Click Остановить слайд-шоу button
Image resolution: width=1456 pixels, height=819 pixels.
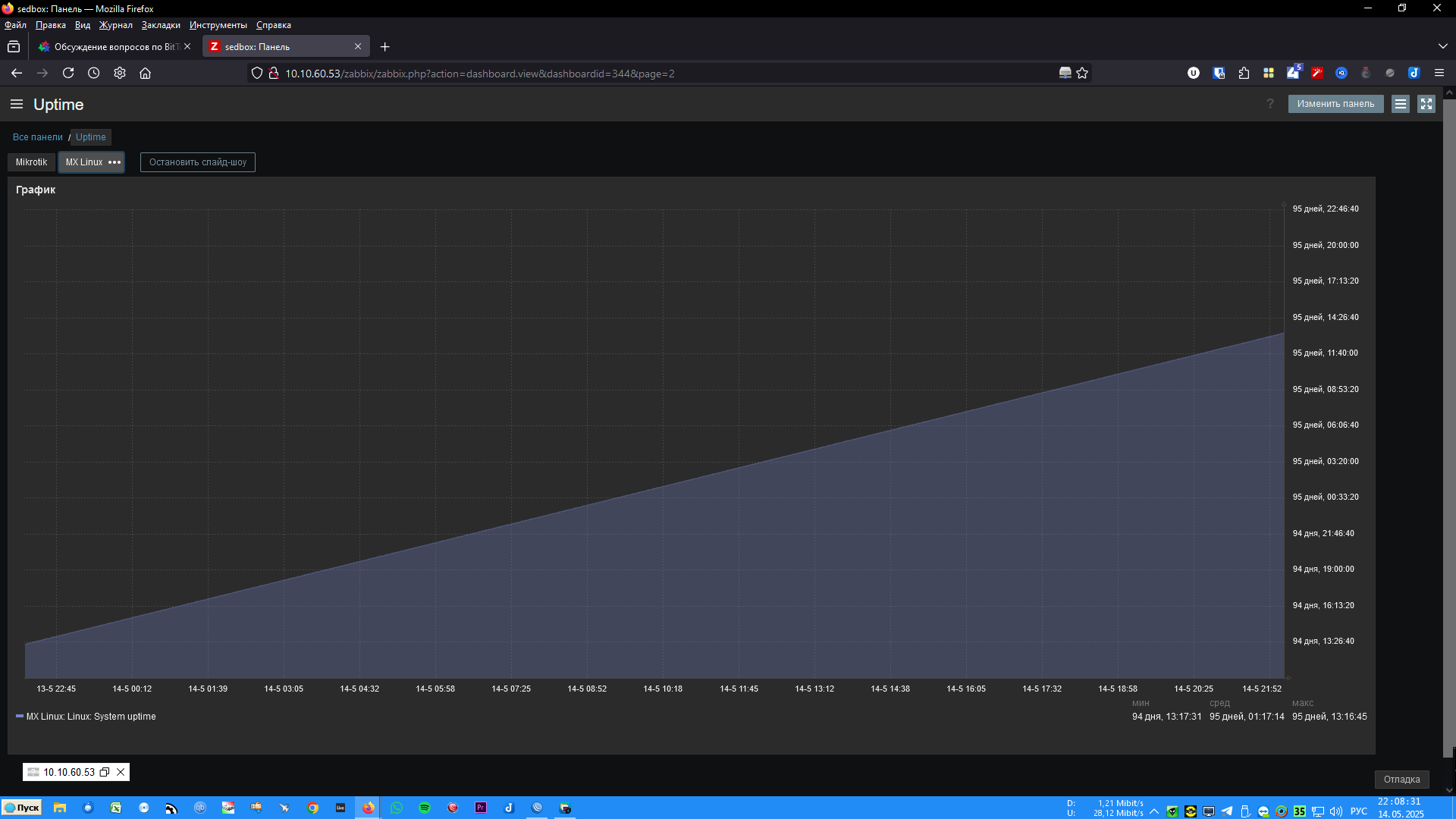[198, 162]
